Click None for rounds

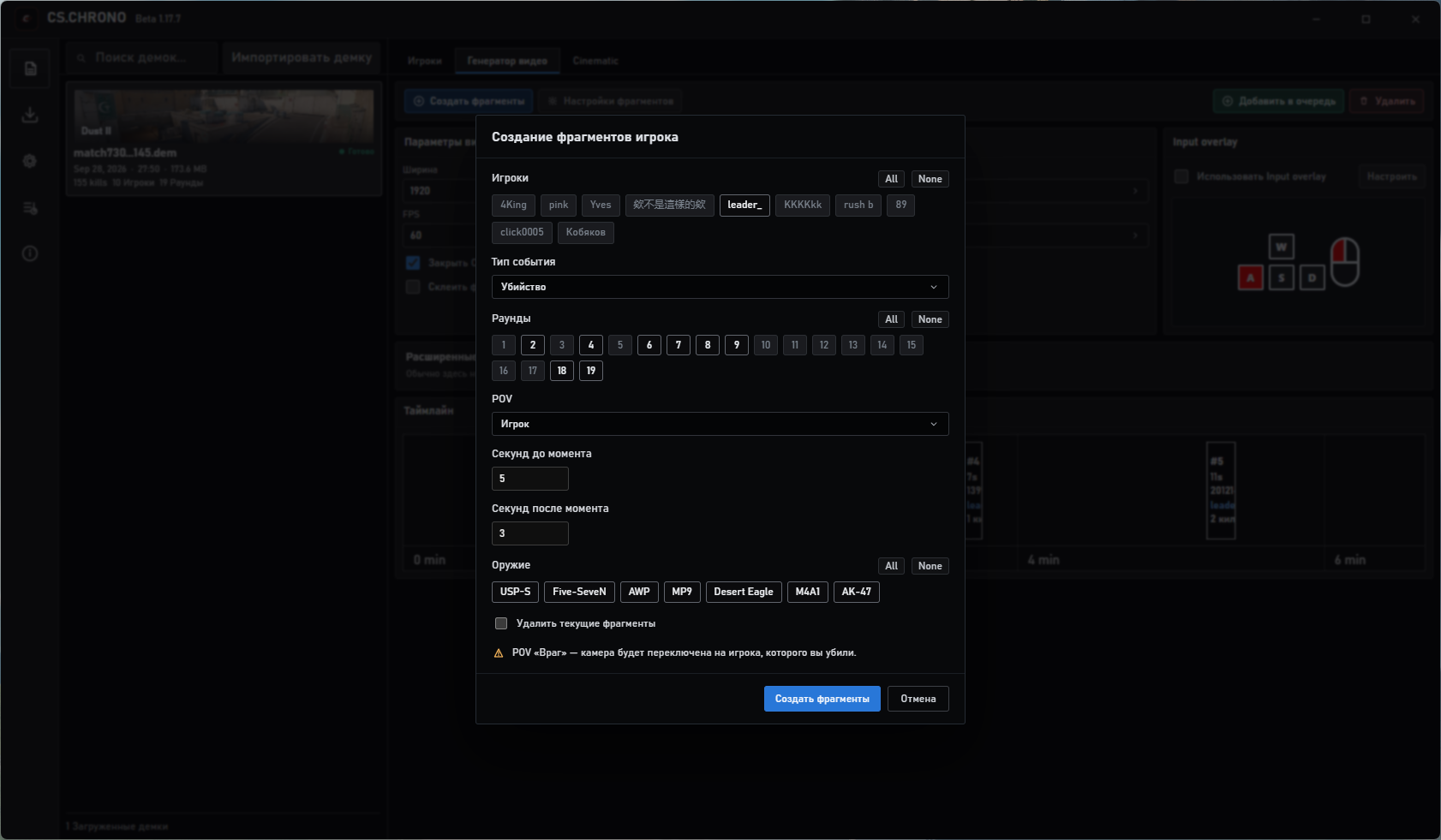click(x=930, y=319)
